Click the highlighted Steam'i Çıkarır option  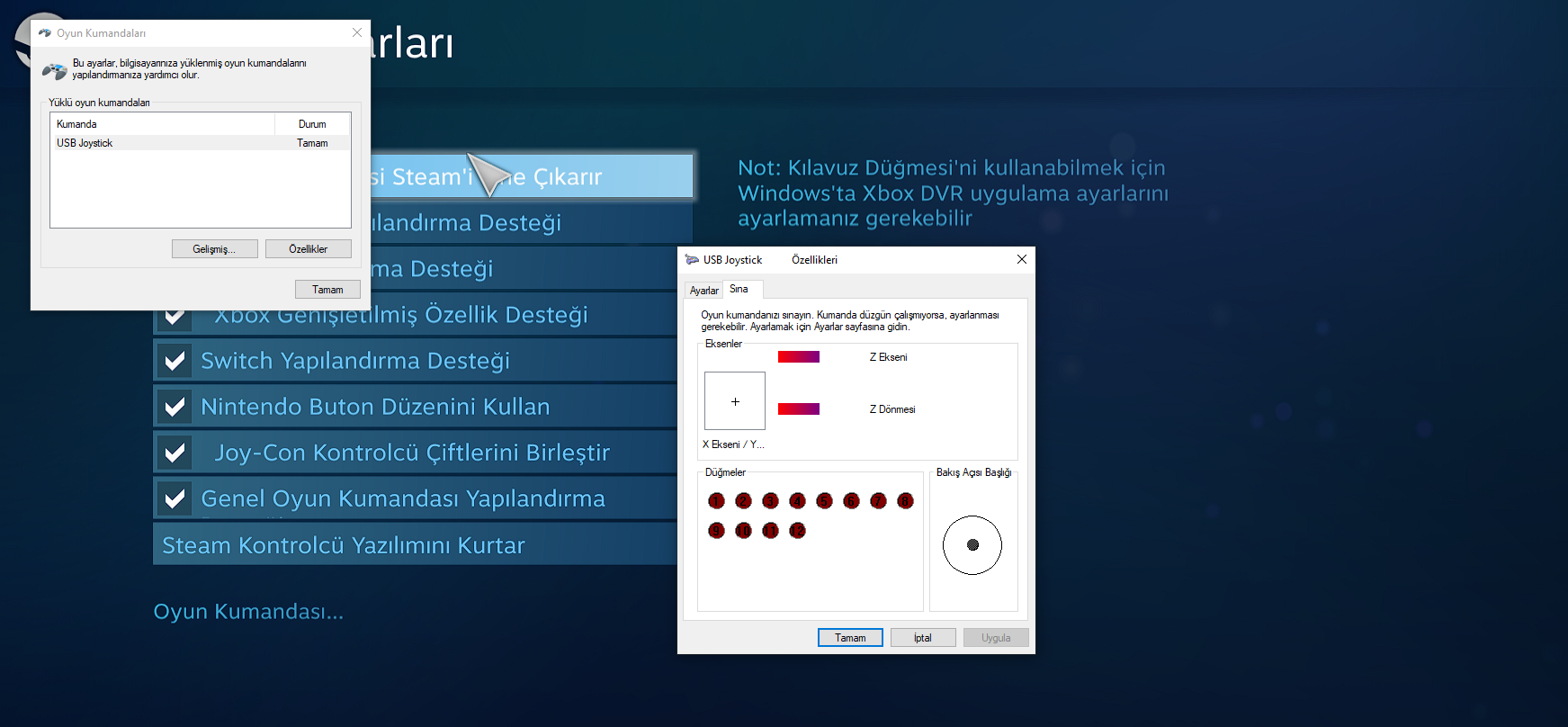[532, 176]
